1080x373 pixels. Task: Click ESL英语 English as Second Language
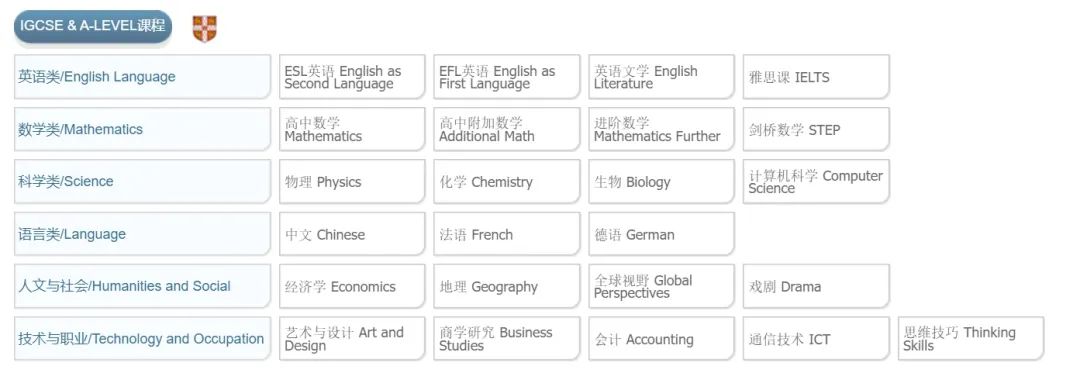[352, 77]
